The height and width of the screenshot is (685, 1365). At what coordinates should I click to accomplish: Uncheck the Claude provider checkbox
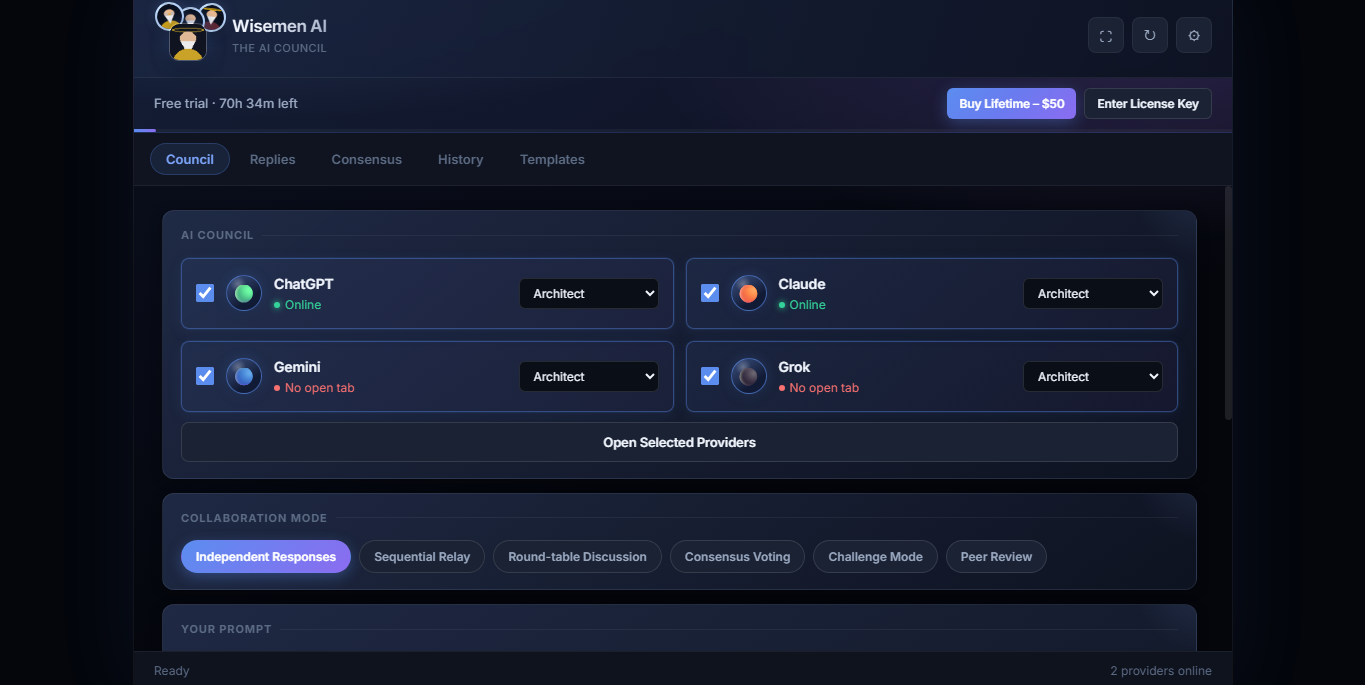click(x=710, y=293)
